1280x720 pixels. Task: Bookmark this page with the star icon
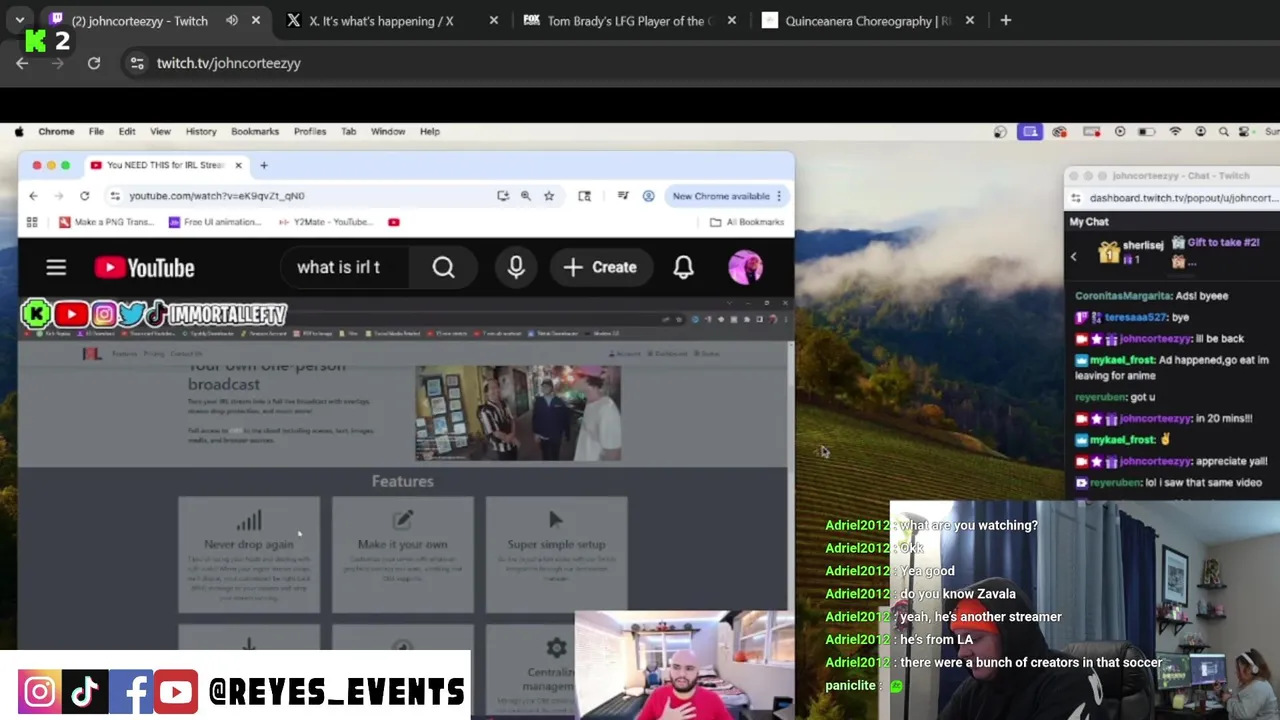click(548, 196)
